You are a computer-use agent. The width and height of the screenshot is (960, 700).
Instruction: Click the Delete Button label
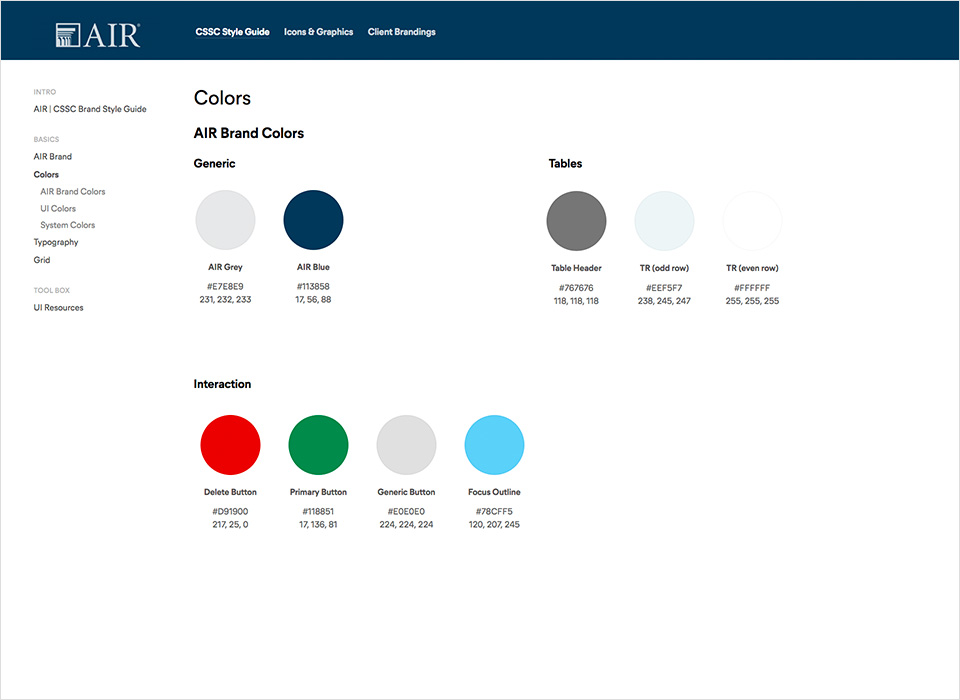230,492
